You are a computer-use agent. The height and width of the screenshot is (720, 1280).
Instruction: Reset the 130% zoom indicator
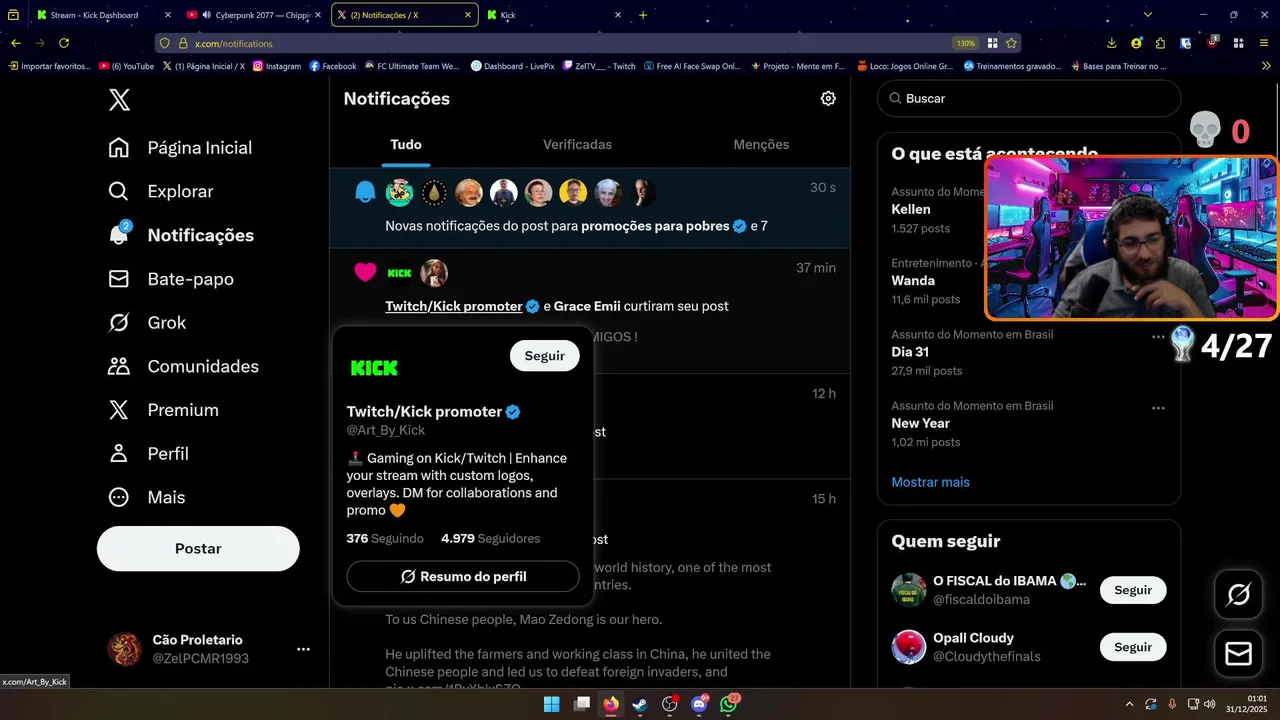coord(965,44)
